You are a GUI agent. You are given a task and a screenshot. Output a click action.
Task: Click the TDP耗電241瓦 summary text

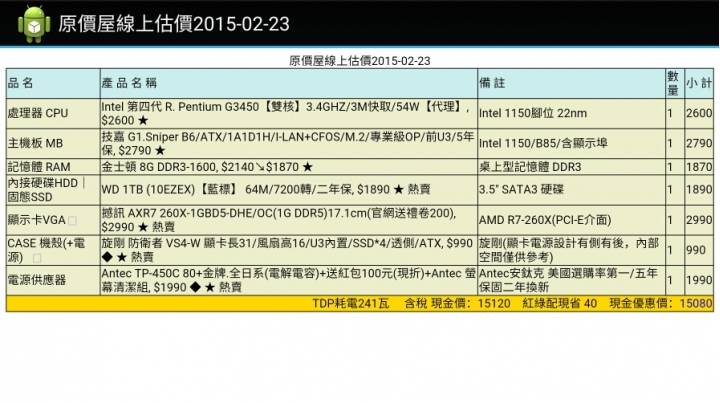point(350,303)
